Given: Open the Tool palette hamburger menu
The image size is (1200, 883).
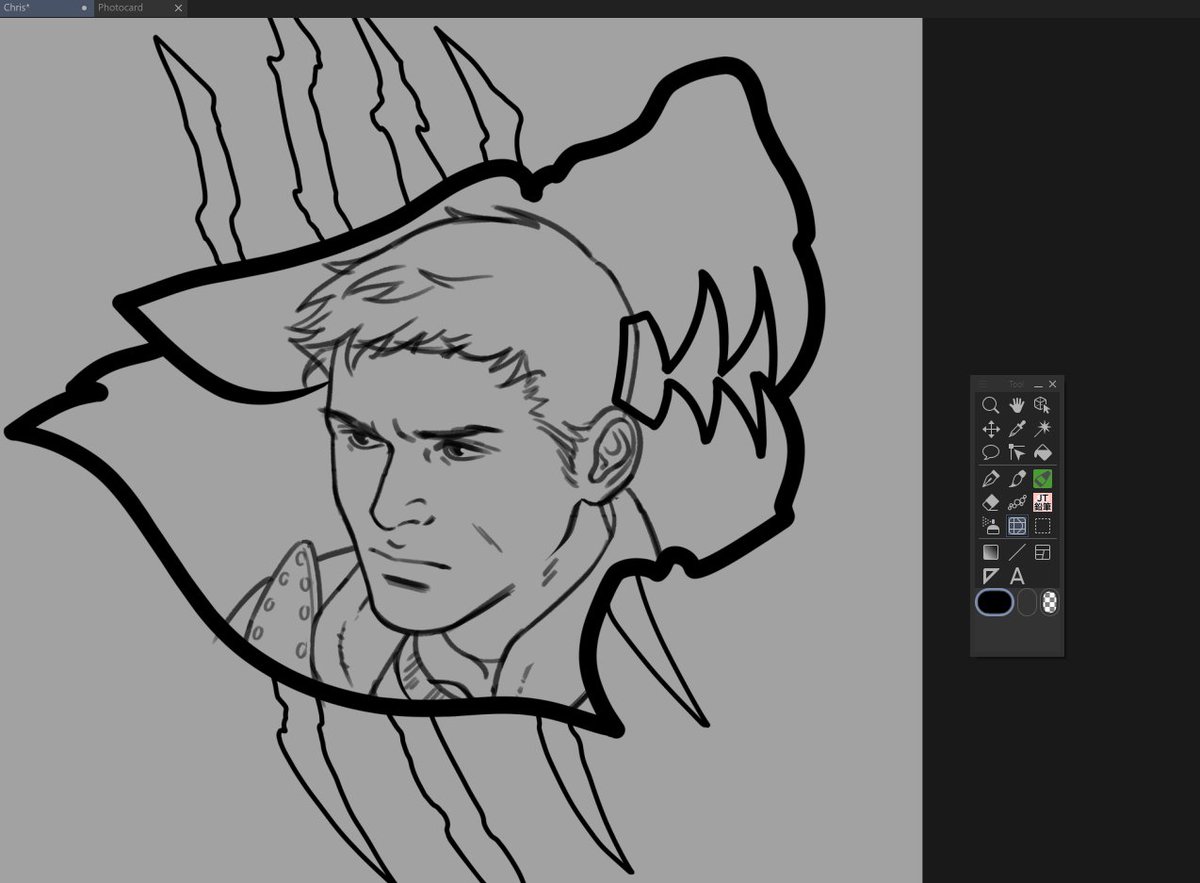Looking at the screenshot, I should 982,384.
